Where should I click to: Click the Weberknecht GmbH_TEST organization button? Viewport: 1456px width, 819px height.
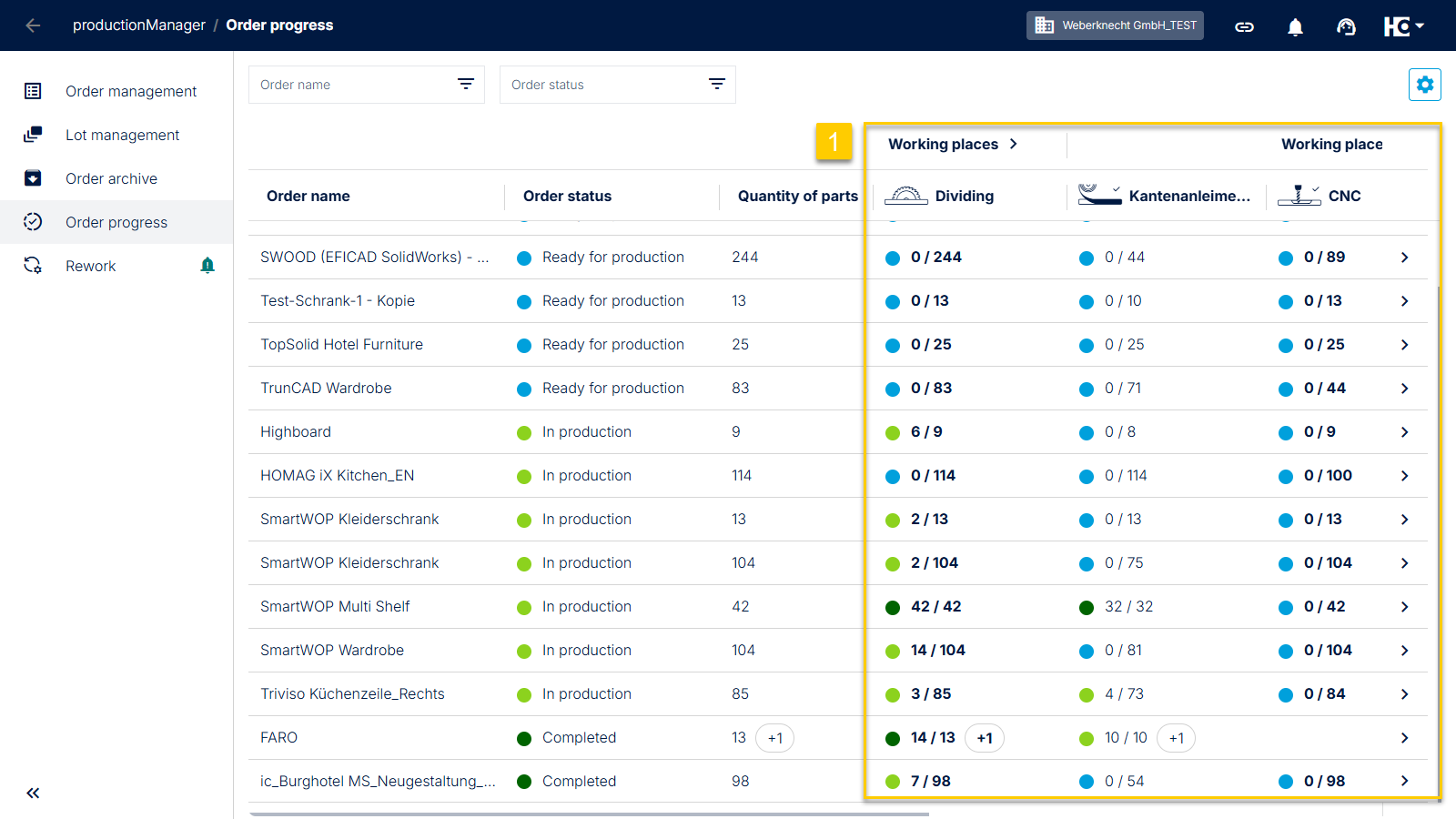coord(1115,25)
